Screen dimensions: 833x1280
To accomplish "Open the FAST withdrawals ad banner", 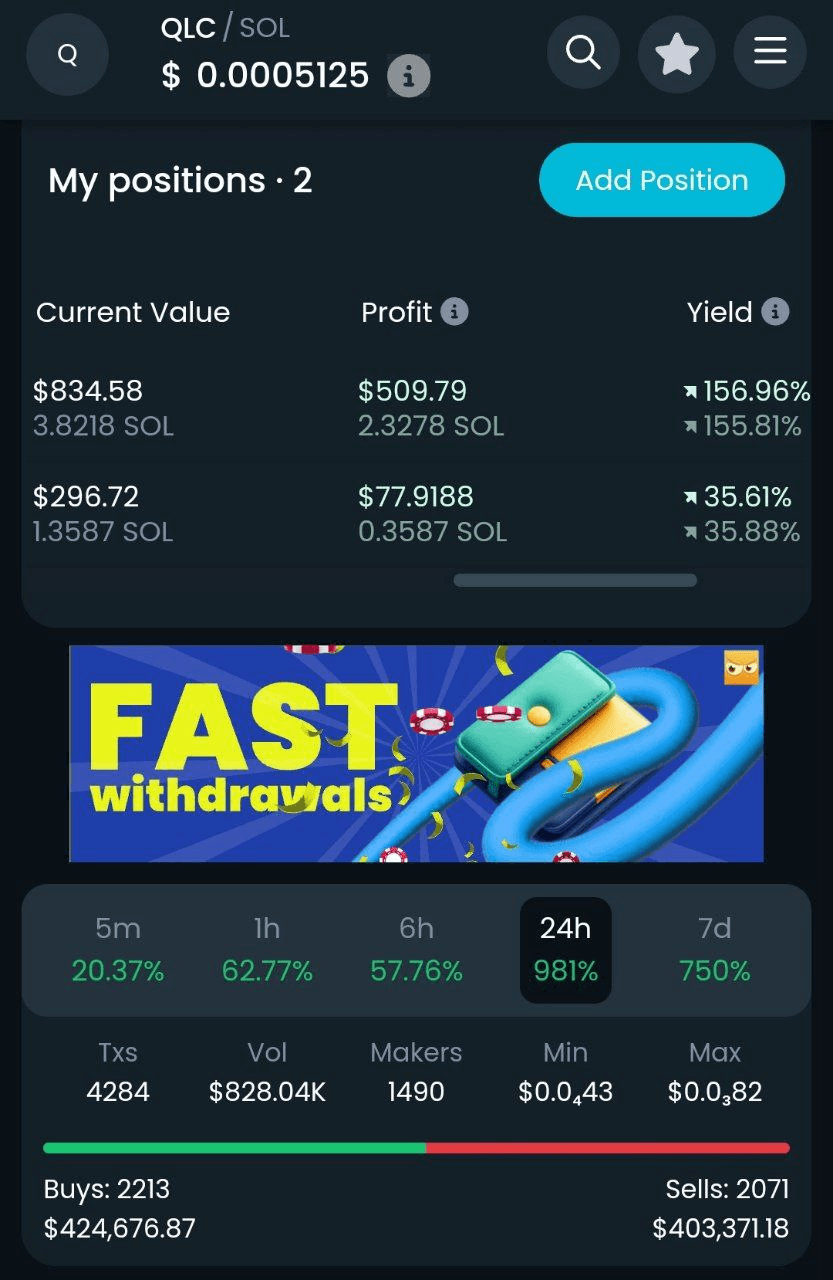I will coord(416,753).
